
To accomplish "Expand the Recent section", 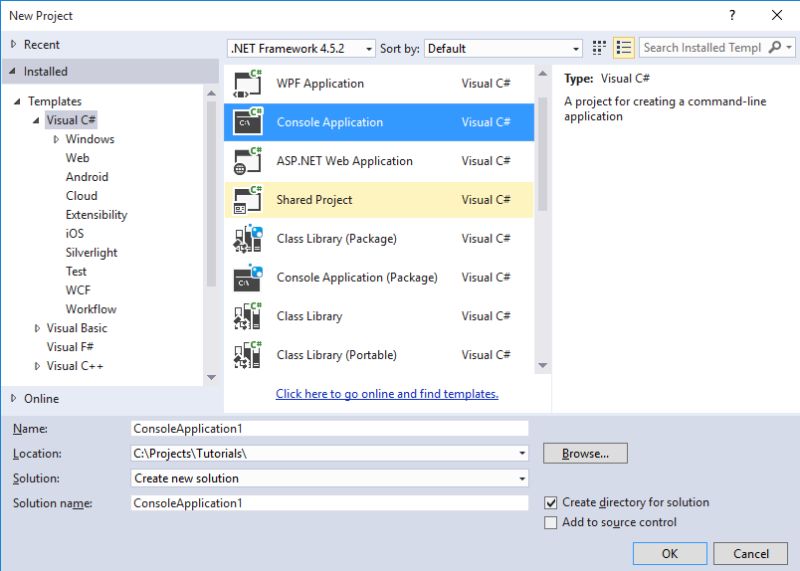I will tap(14, 44).
